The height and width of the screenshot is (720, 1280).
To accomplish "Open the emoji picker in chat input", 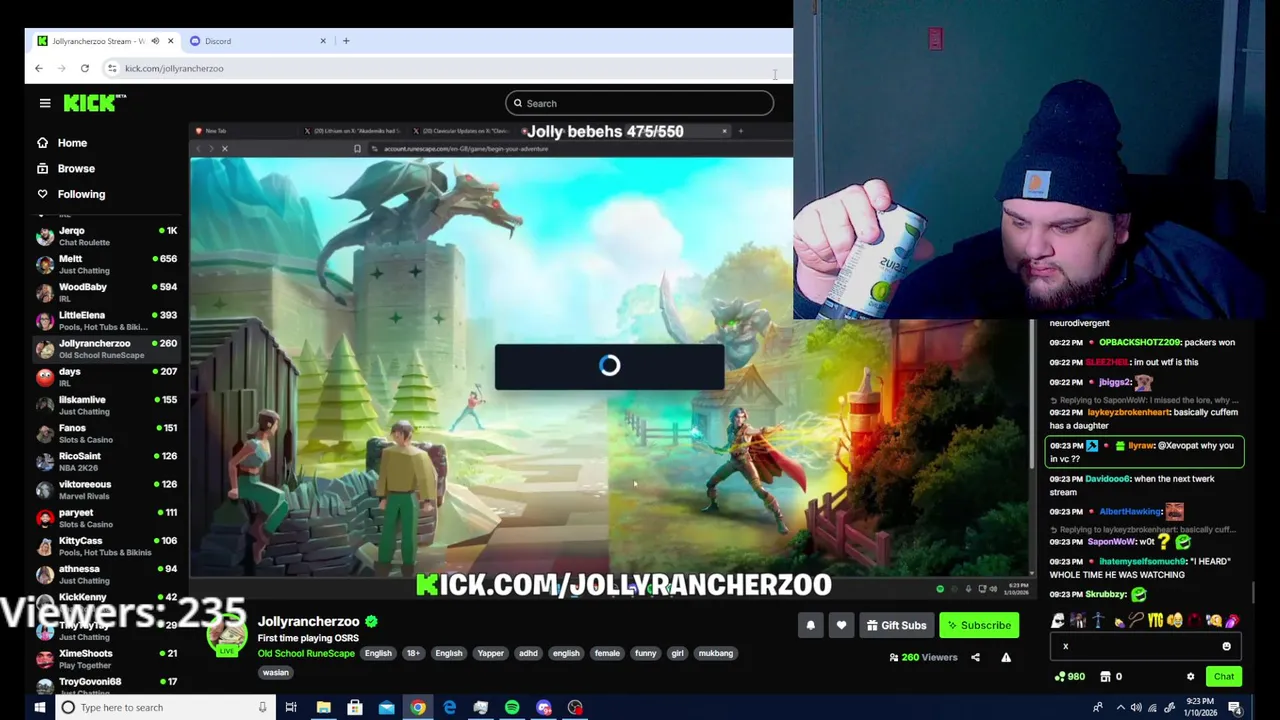I will tap(1226, 646).
